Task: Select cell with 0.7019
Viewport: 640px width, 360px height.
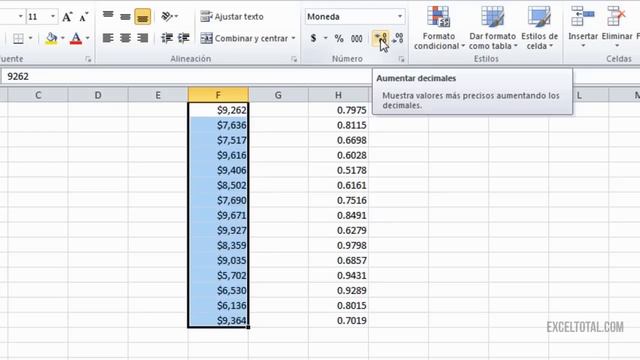Action: tap(338, 320)
